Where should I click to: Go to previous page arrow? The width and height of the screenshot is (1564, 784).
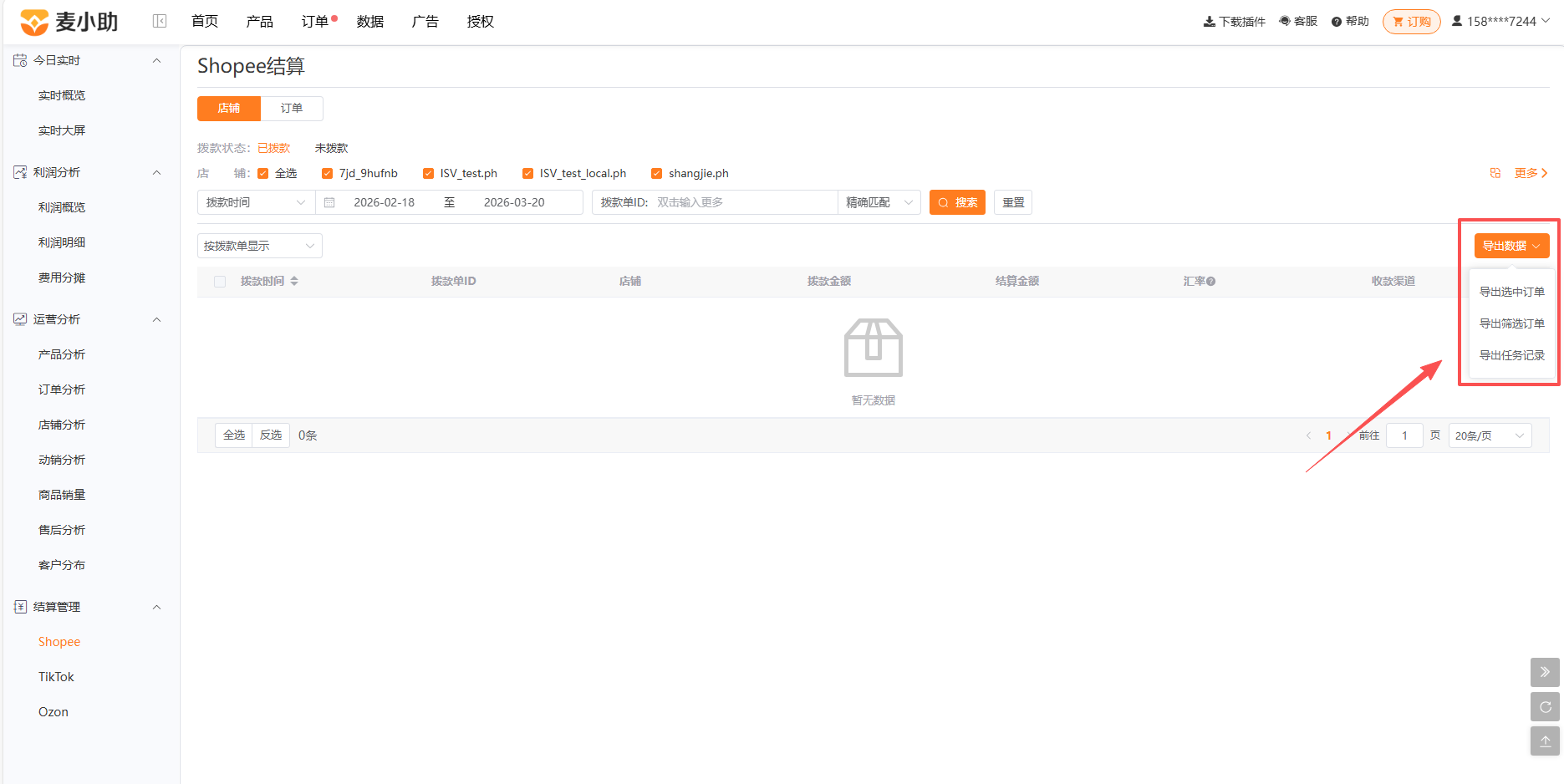(x=1308, y=435)
